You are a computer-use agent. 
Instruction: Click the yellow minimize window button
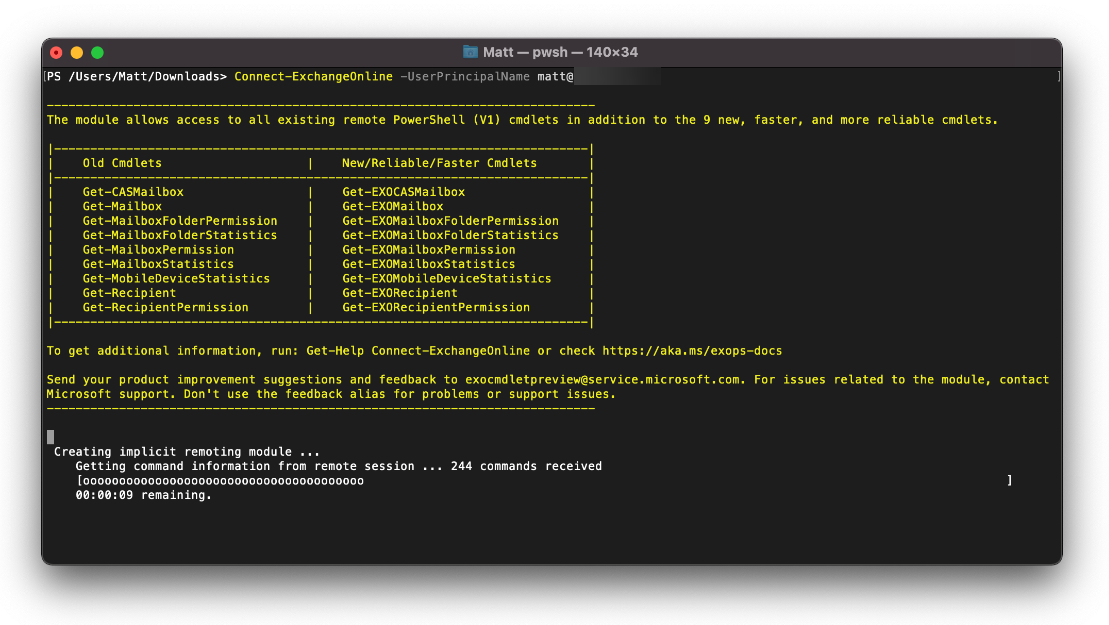click(77, 52)
